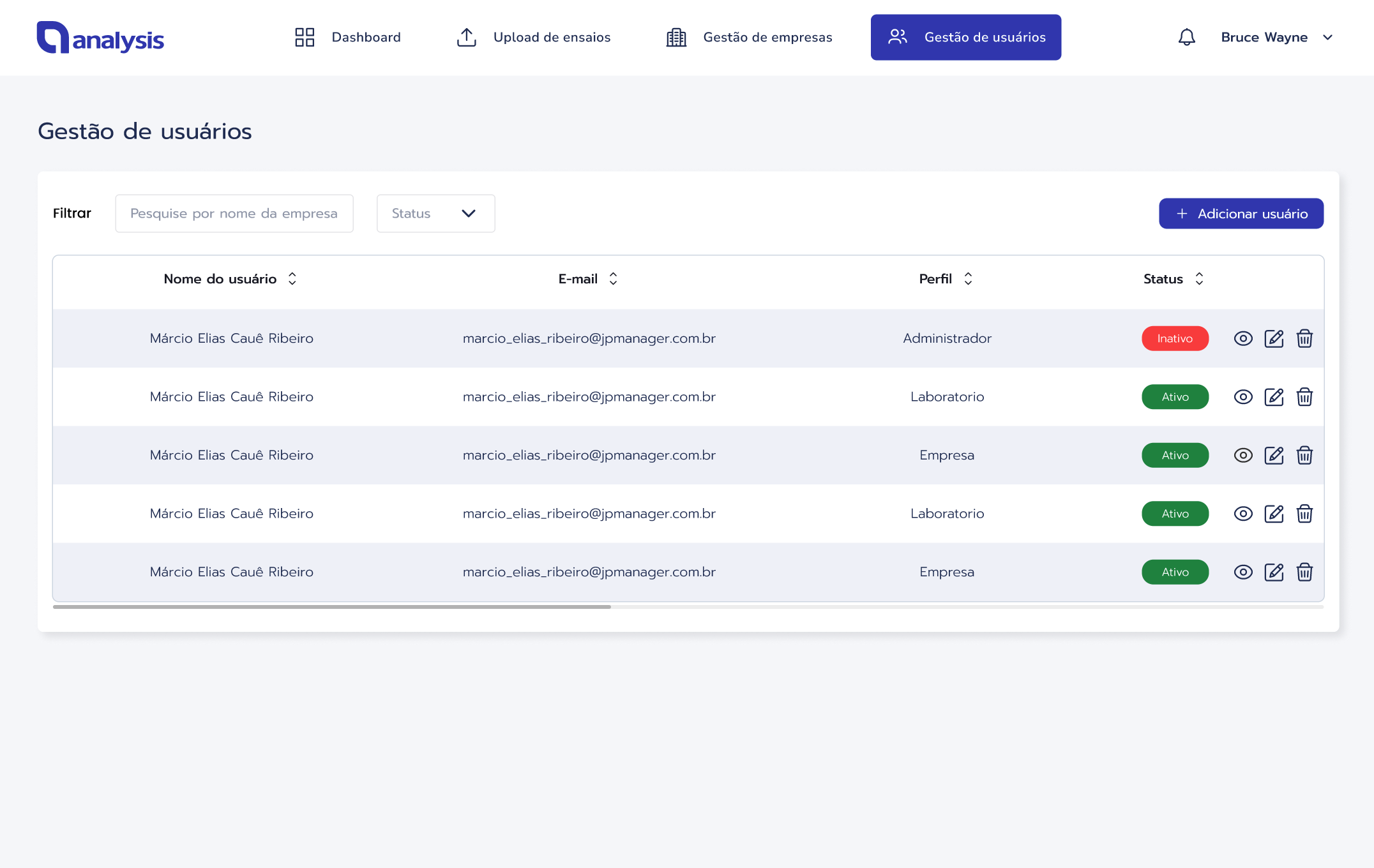1374x868 pixels.
Task: Open Gestão de empresas page
Action: tap(749, 38)
